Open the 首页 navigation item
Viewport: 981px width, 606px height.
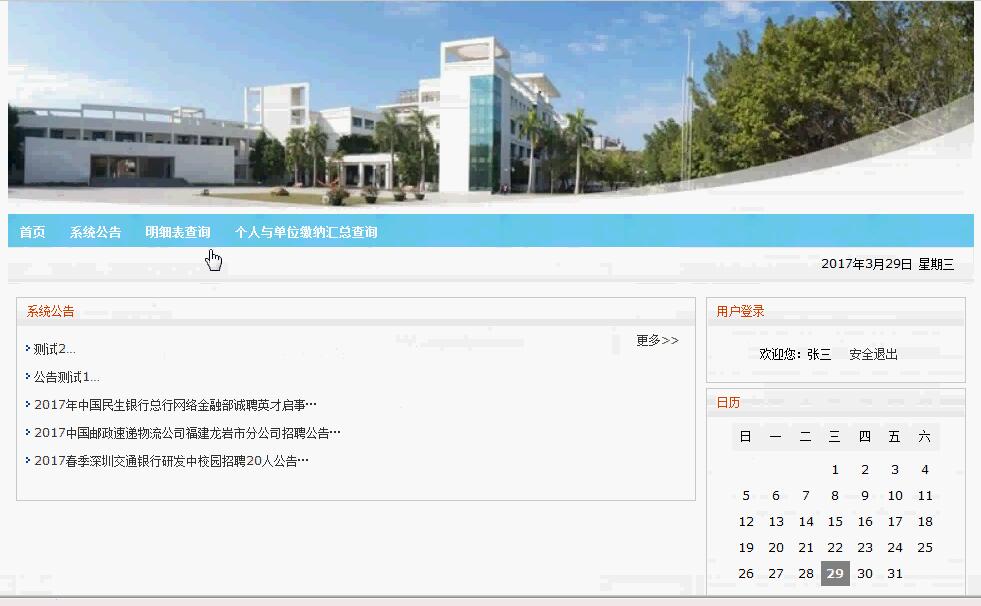(32, 232)
